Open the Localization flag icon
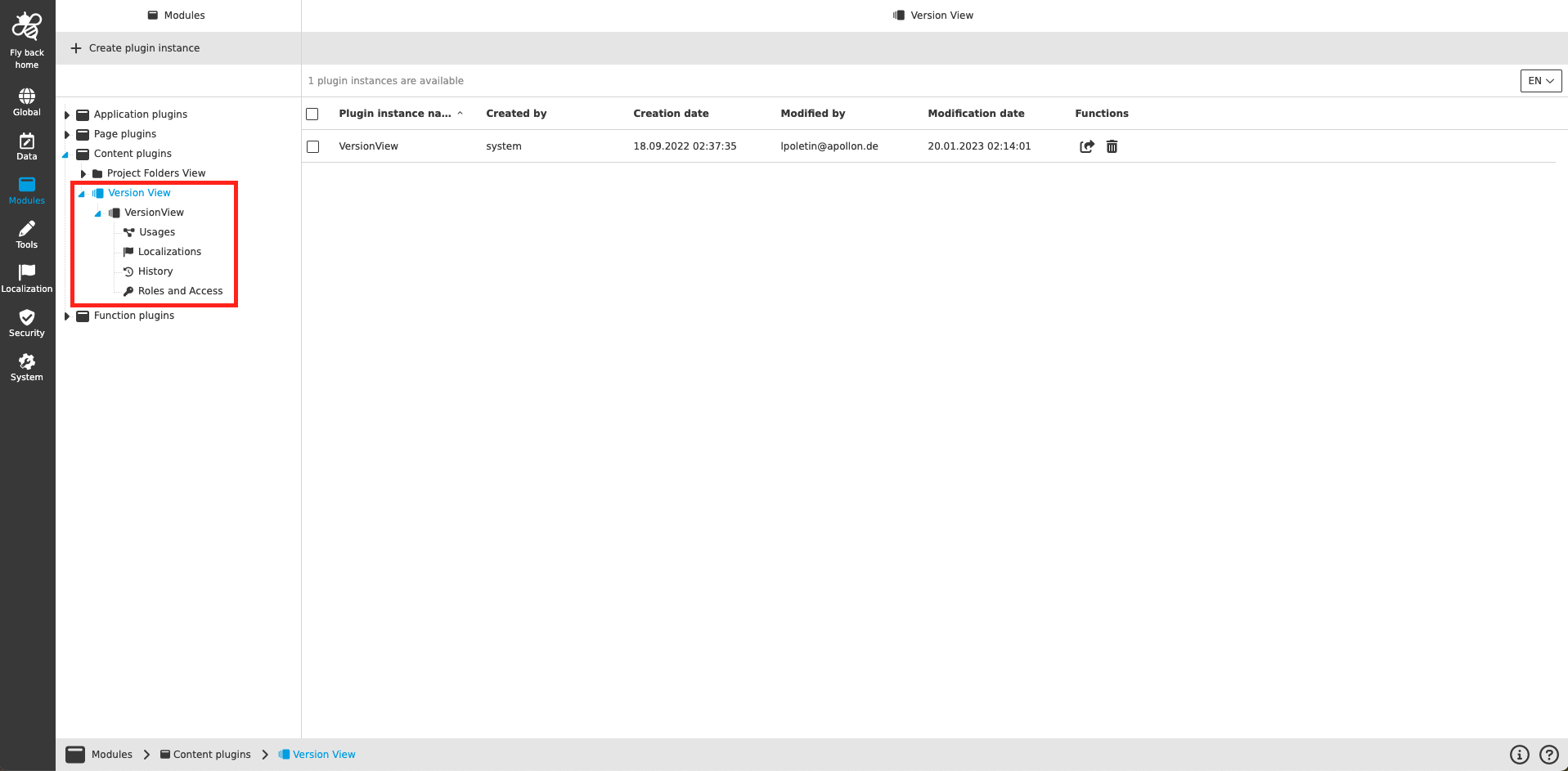The height and width of the screenshot is (771, 1568). pyautogui.click(x=26, y=276)
